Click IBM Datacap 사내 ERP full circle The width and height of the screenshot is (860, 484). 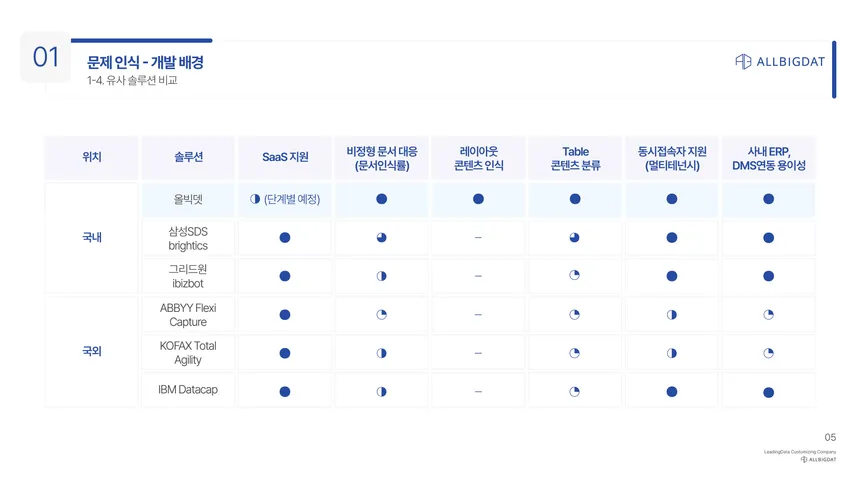pyautogui.click(x=768, y=392)
